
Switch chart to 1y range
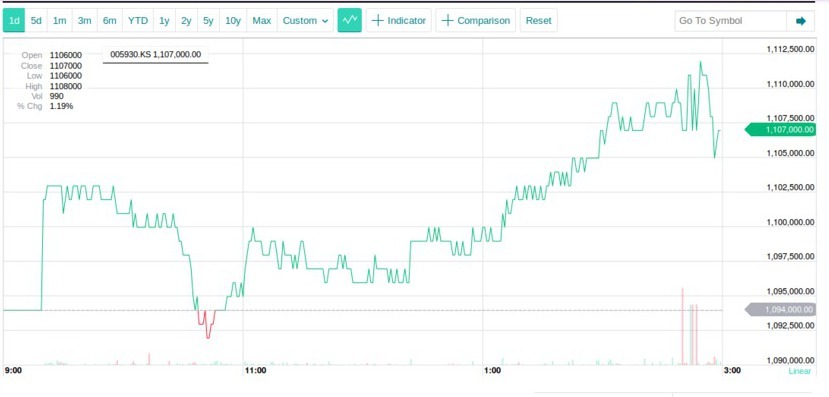pos(164,21)
